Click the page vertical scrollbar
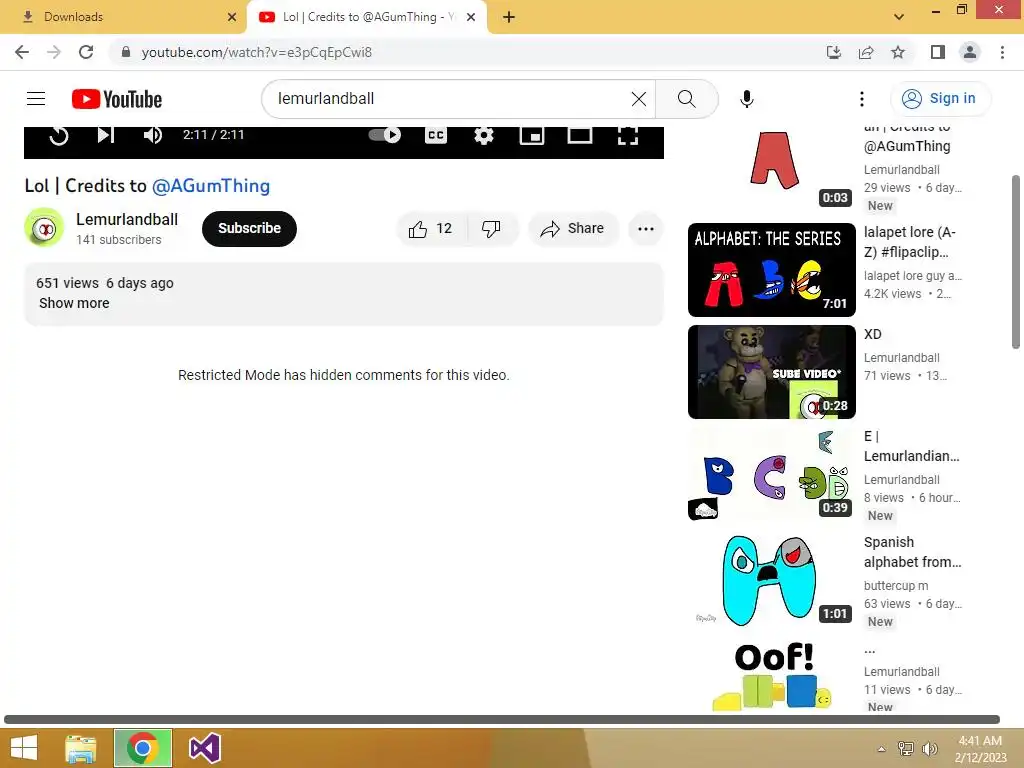 tap(1016, 262)
